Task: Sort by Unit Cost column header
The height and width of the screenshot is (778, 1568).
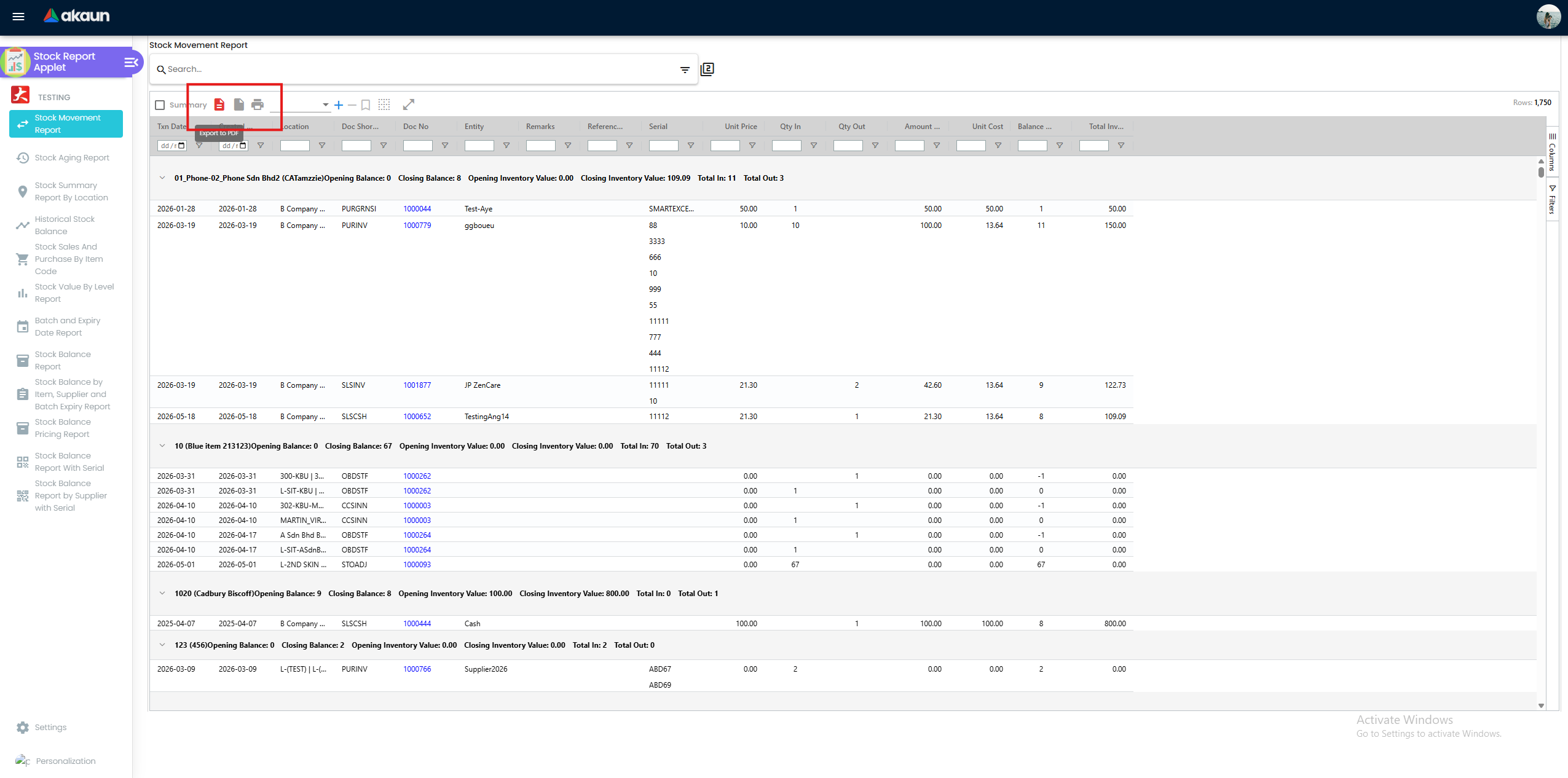Action: click(988, 127)
